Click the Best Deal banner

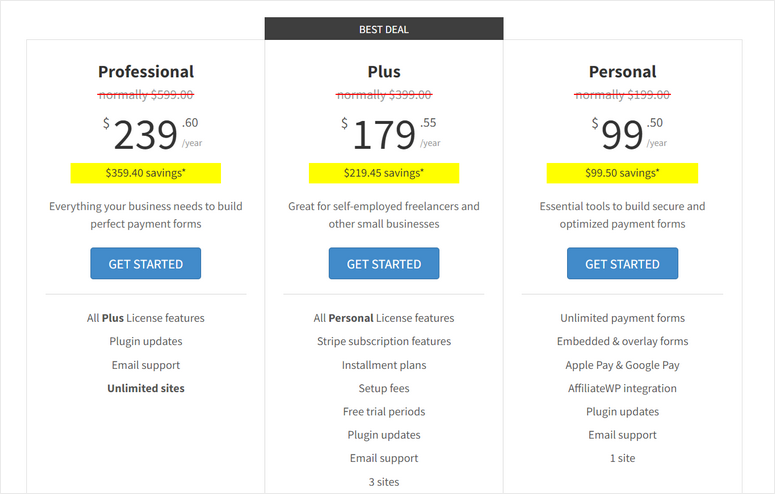[x=384, y=29]
